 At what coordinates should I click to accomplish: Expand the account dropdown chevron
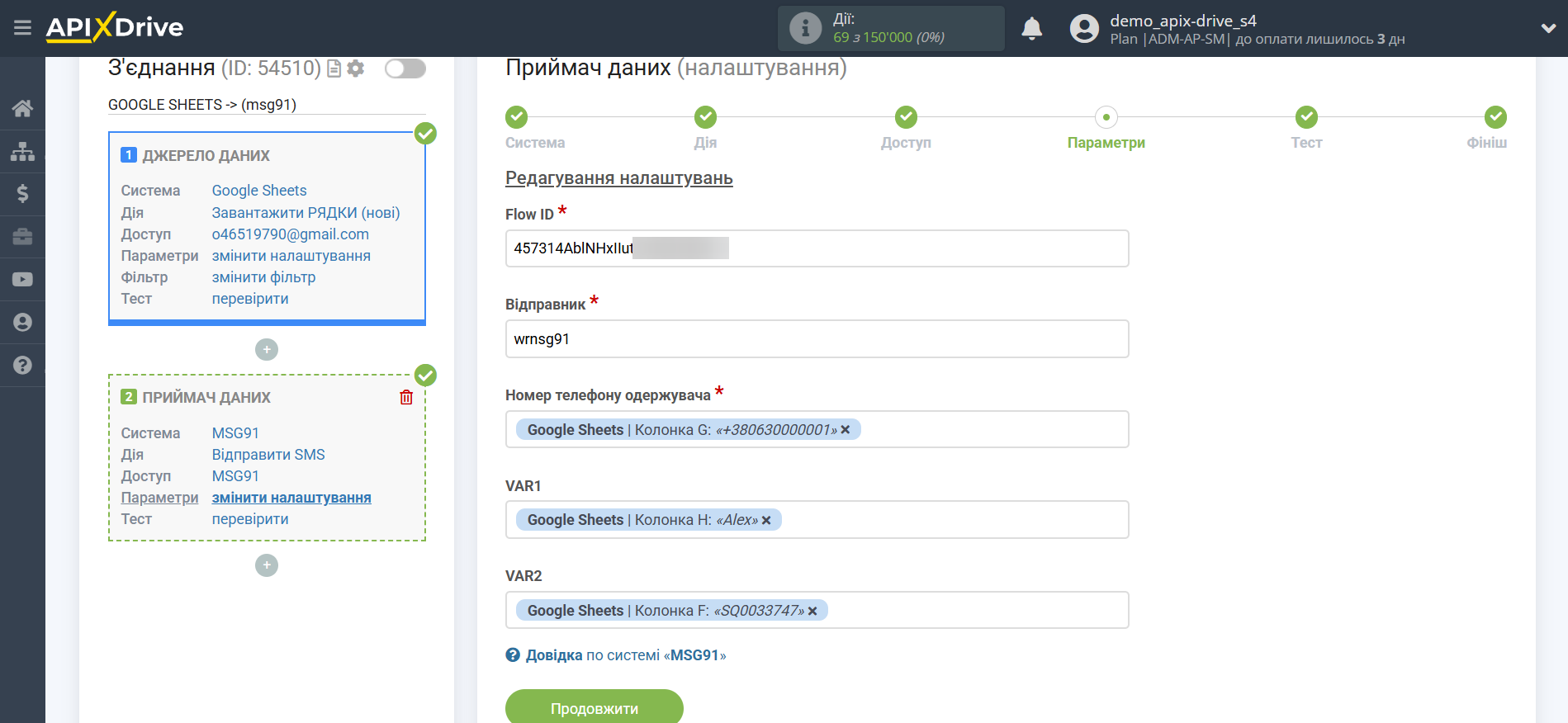(1548, 28)
